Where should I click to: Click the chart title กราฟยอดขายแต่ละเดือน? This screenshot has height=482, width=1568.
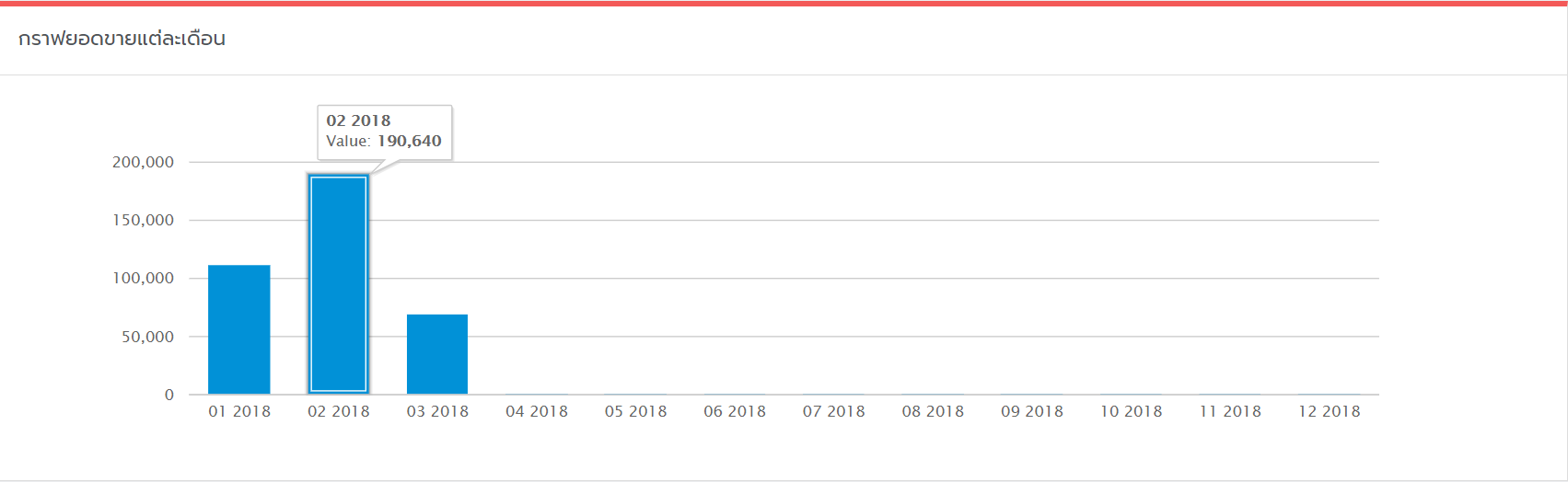coord(122,39)
